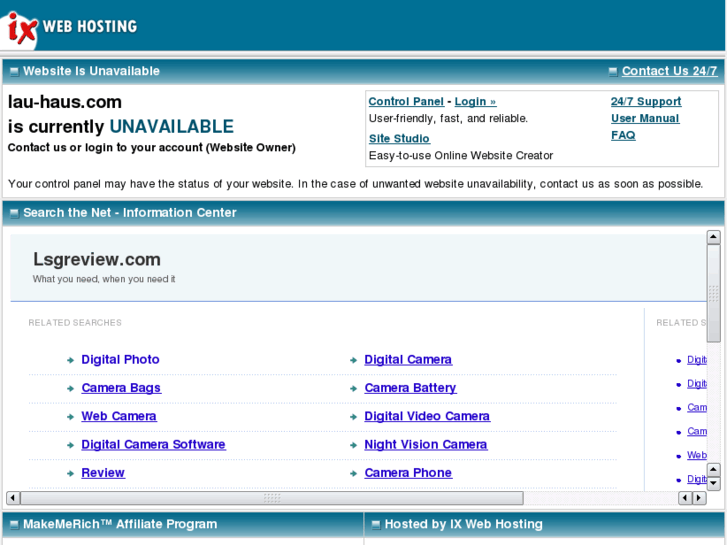This screenshot has width=727, height=545.
Task: Open the Review related search
Action: (x=103, y=473)
